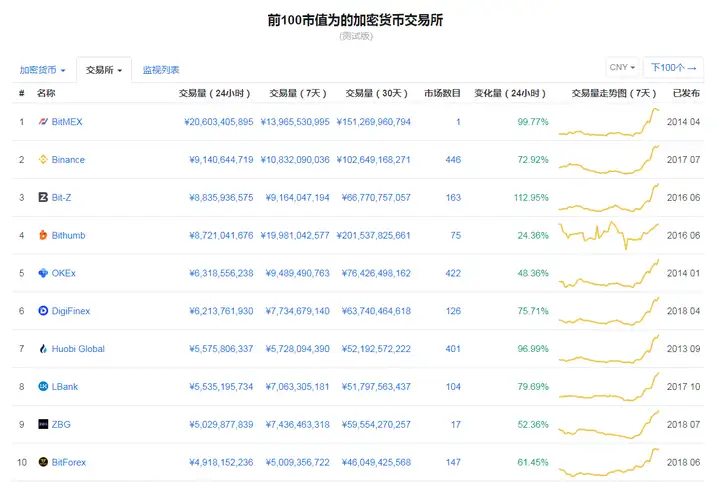Click the ZBG logo icon
This screenshot has height=482, width=720.
tap(43, 424)
